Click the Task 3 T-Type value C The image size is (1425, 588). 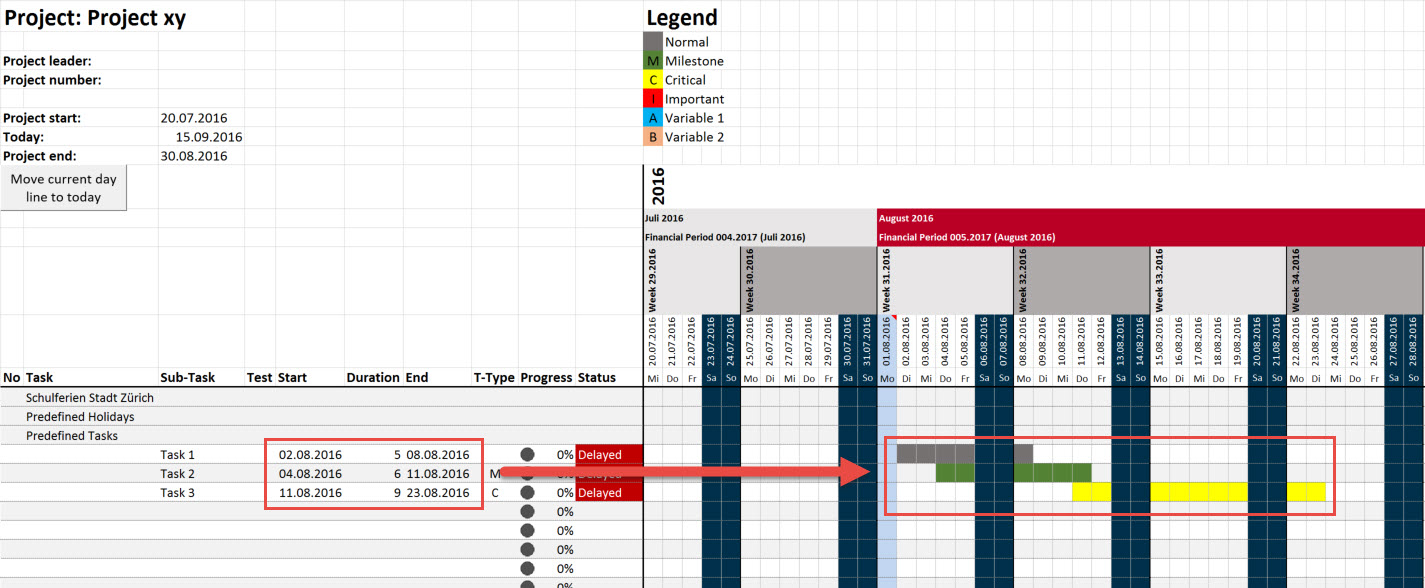tap(495, 492)
